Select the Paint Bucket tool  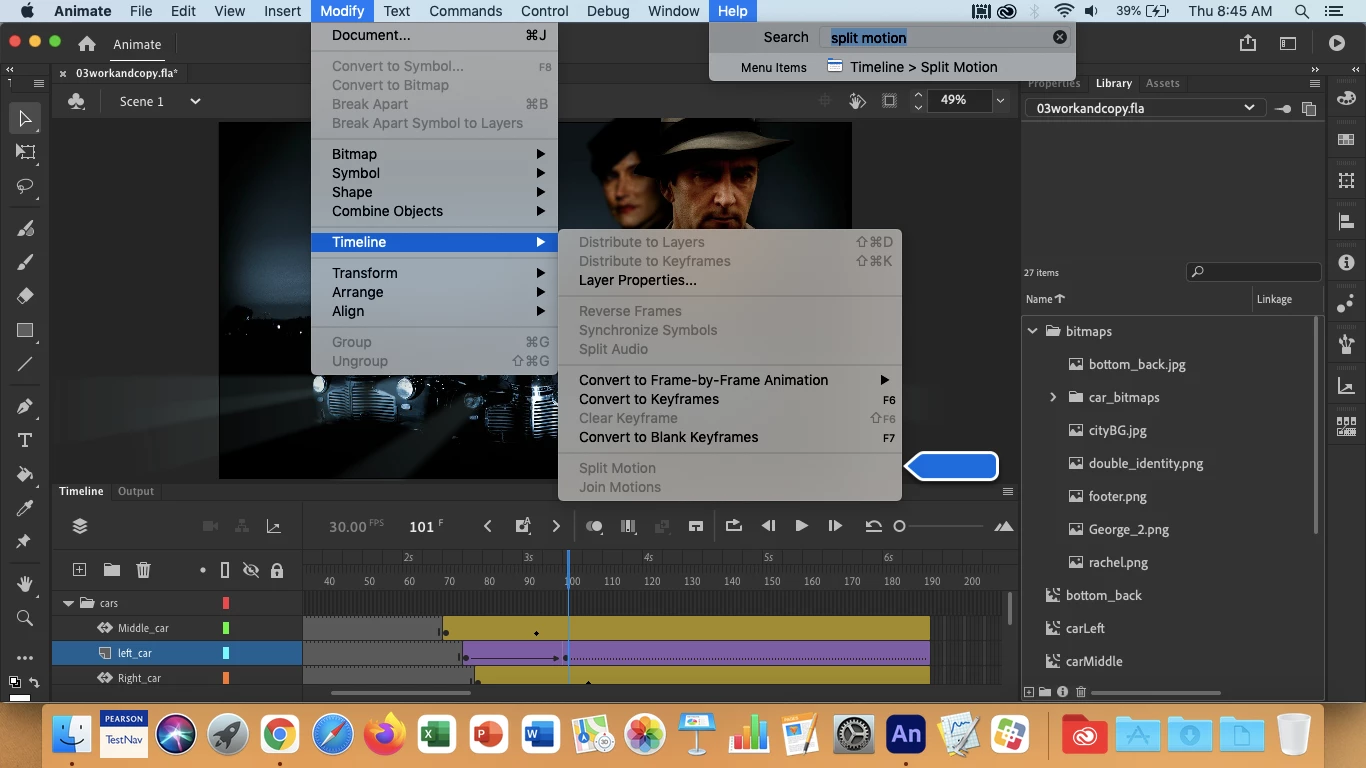[25, 474]
